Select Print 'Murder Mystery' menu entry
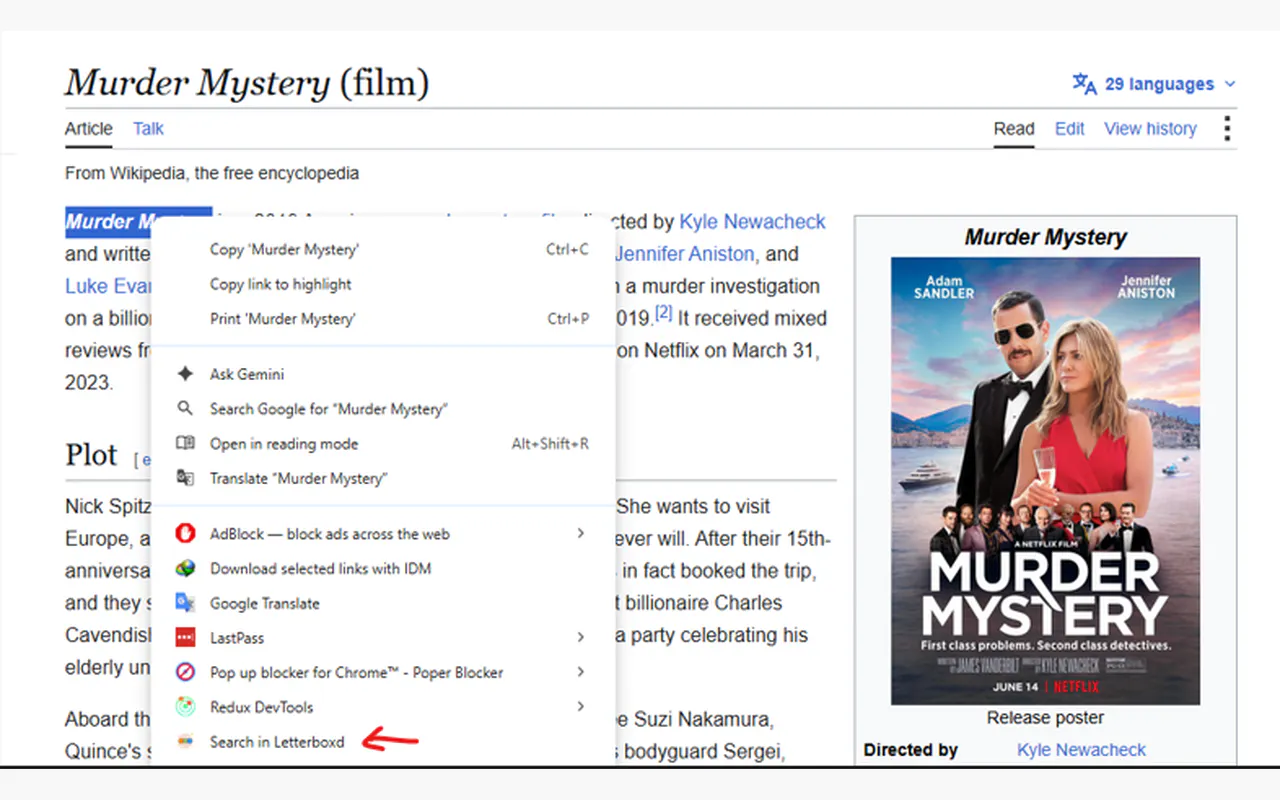Image resolution: width=1280 pixels, height=800 pixels. click(x=383, y=319)
